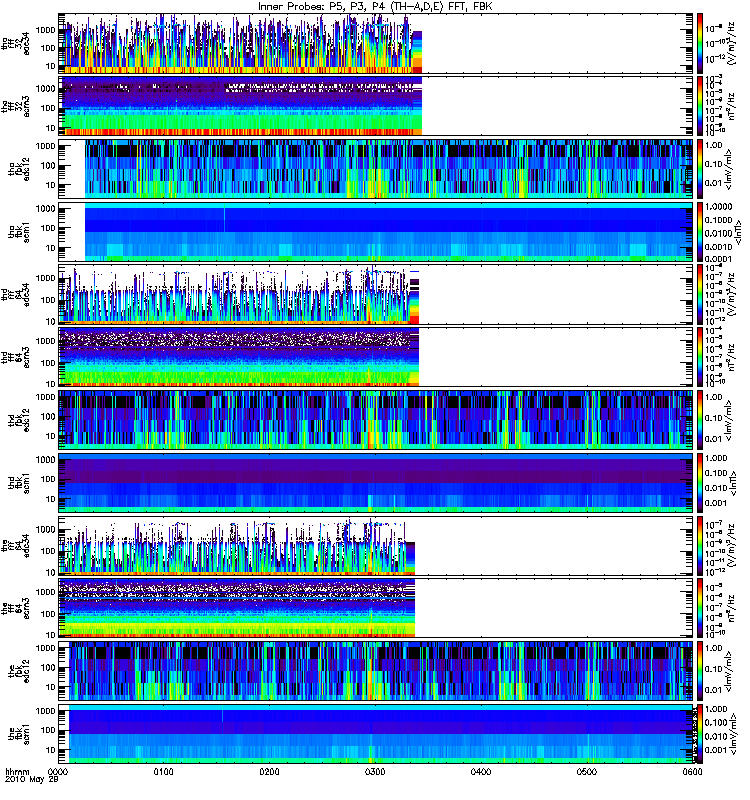Click the the fff 64 edc34 spectrogram panel

(x=376, y=545)
